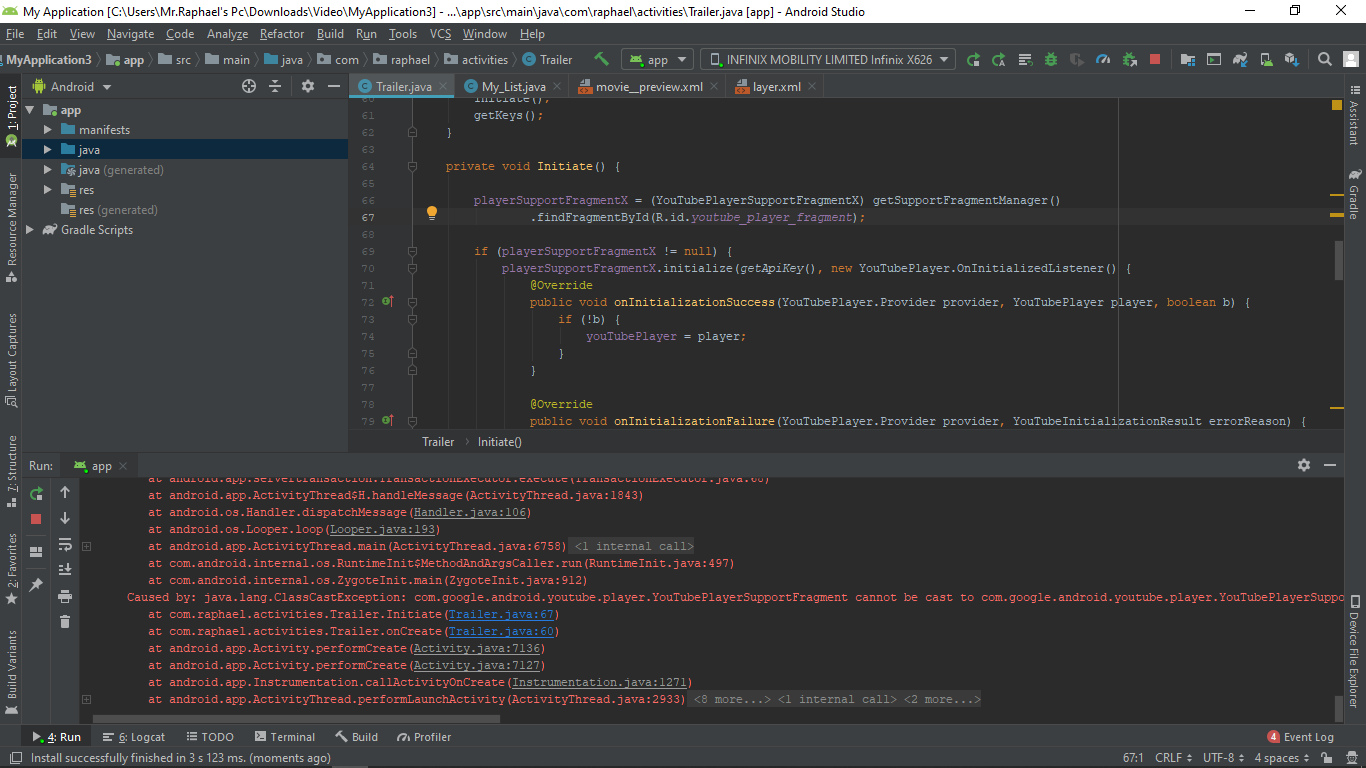Expand the res folder in project tree
The image size is (1366, 768).
(47, 190)
